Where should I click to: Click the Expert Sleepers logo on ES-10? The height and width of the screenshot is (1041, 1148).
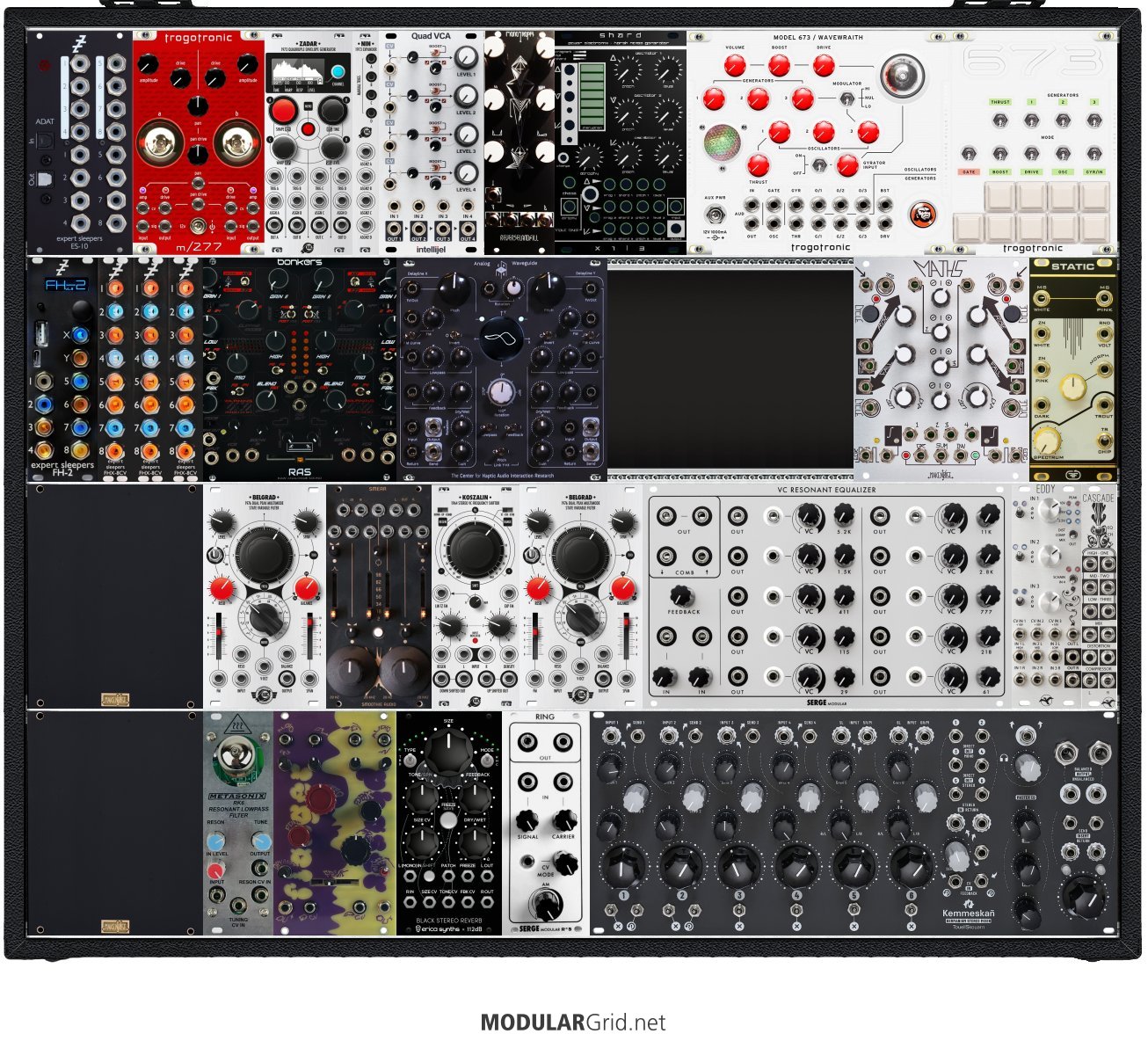tap(79, 45)
